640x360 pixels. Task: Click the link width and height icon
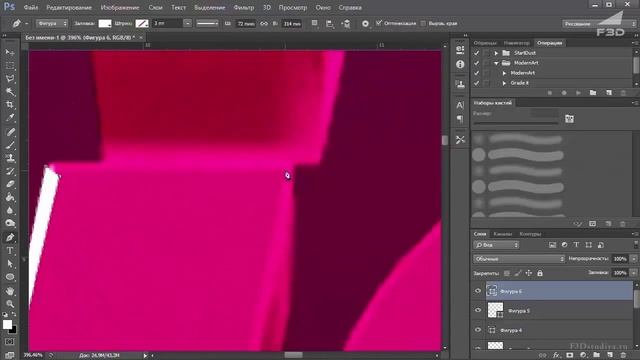[x=264, y=24]
